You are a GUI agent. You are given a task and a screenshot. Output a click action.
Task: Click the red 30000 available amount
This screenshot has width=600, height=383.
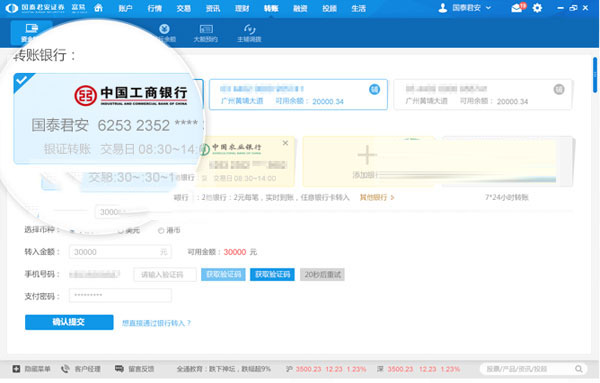235,252
